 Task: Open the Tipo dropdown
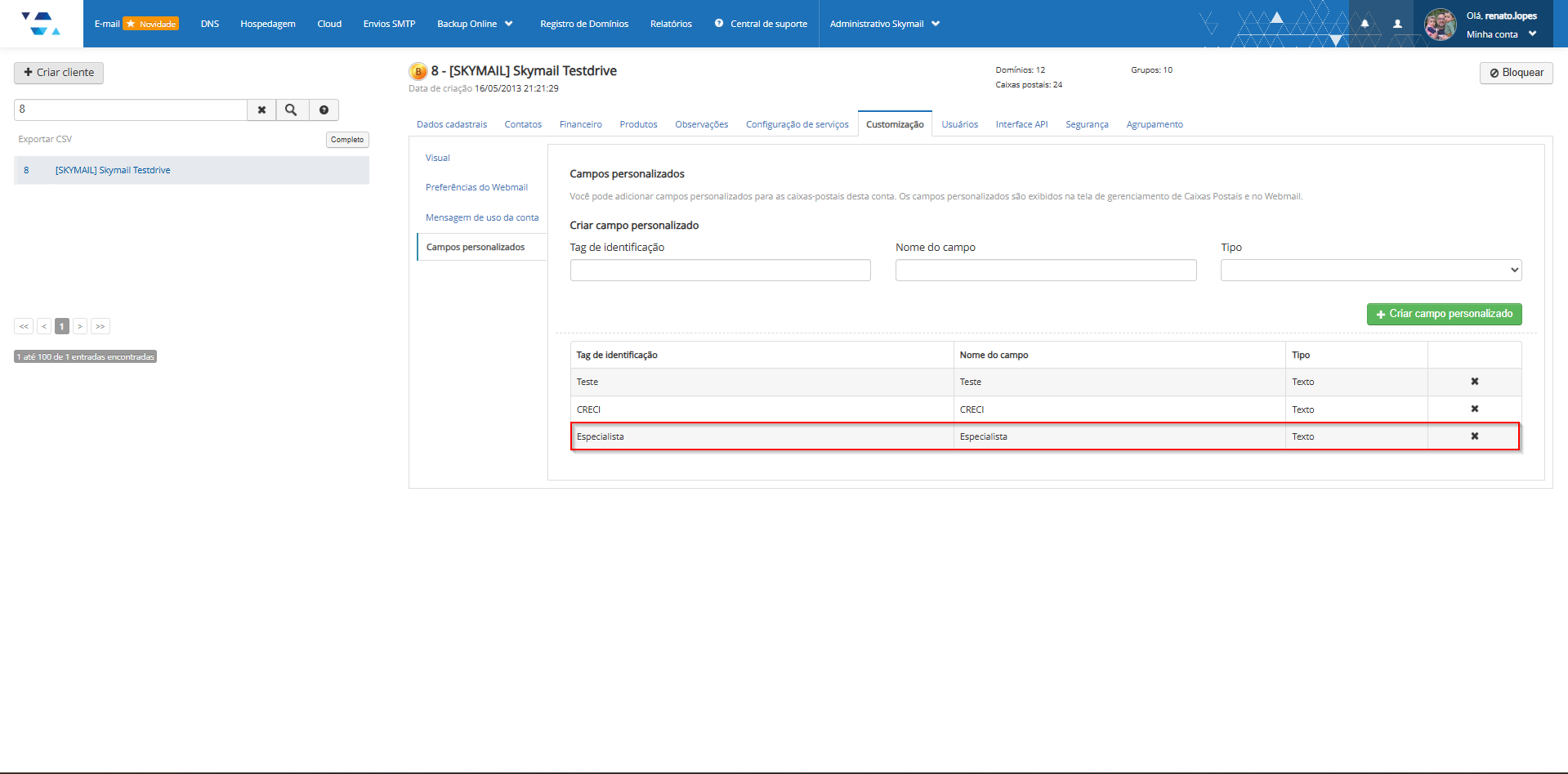[1370, 271]
